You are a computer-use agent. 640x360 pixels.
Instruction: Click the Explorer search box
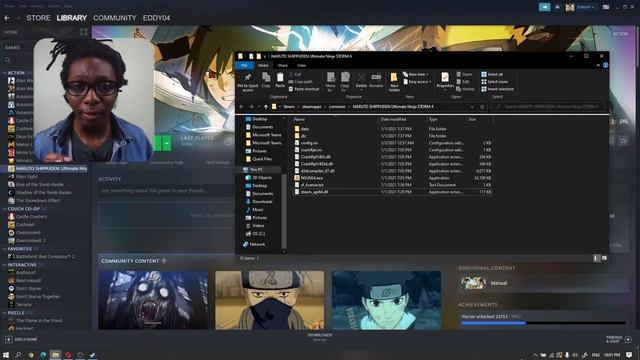(x=549, y=107)
